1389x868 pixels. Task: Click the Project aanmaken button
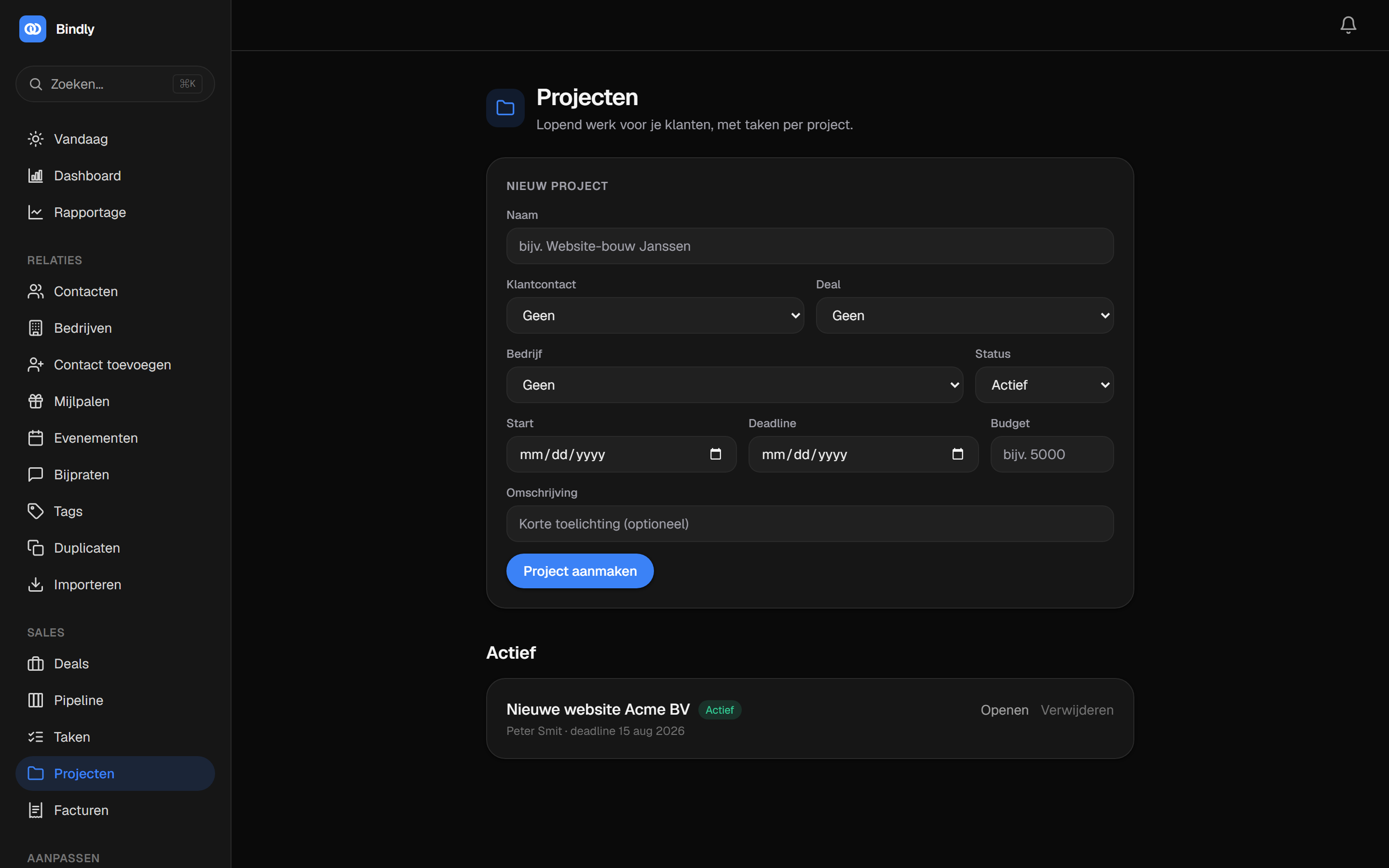point(580,571)
